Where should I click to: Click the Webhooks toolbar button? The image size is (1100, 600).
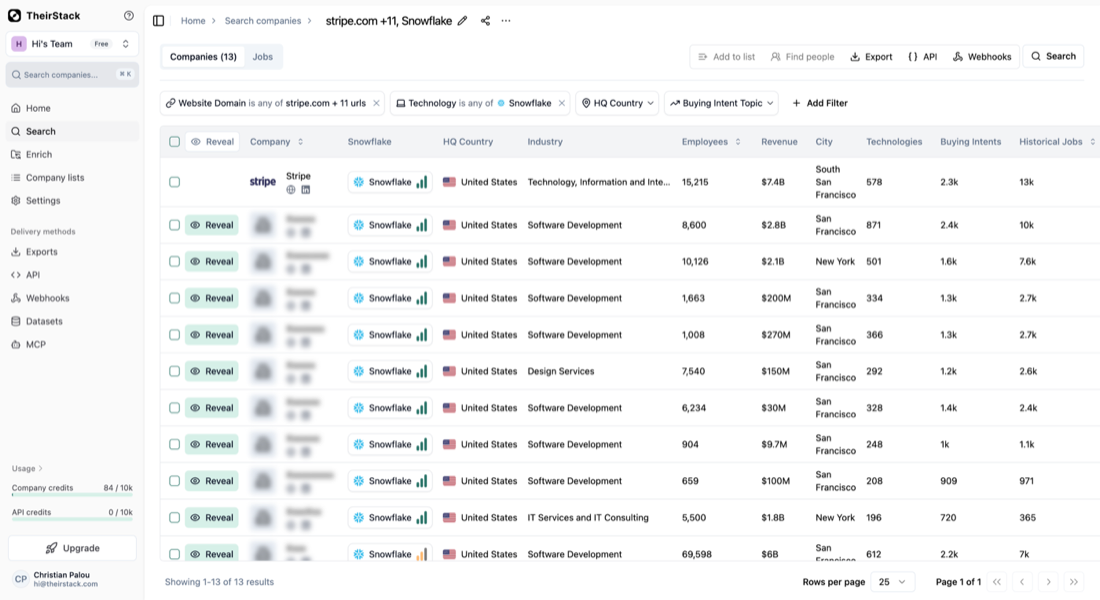click(981, 57)
